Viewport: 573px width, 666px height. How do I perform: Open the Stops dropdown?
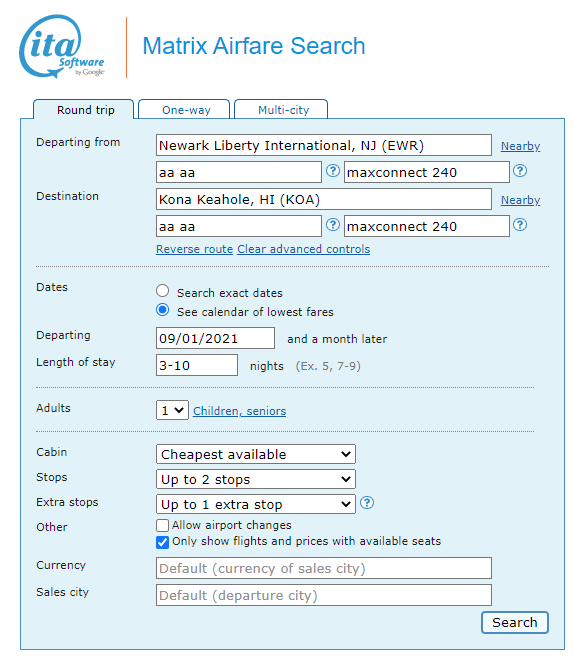click(x=256, y=479)
